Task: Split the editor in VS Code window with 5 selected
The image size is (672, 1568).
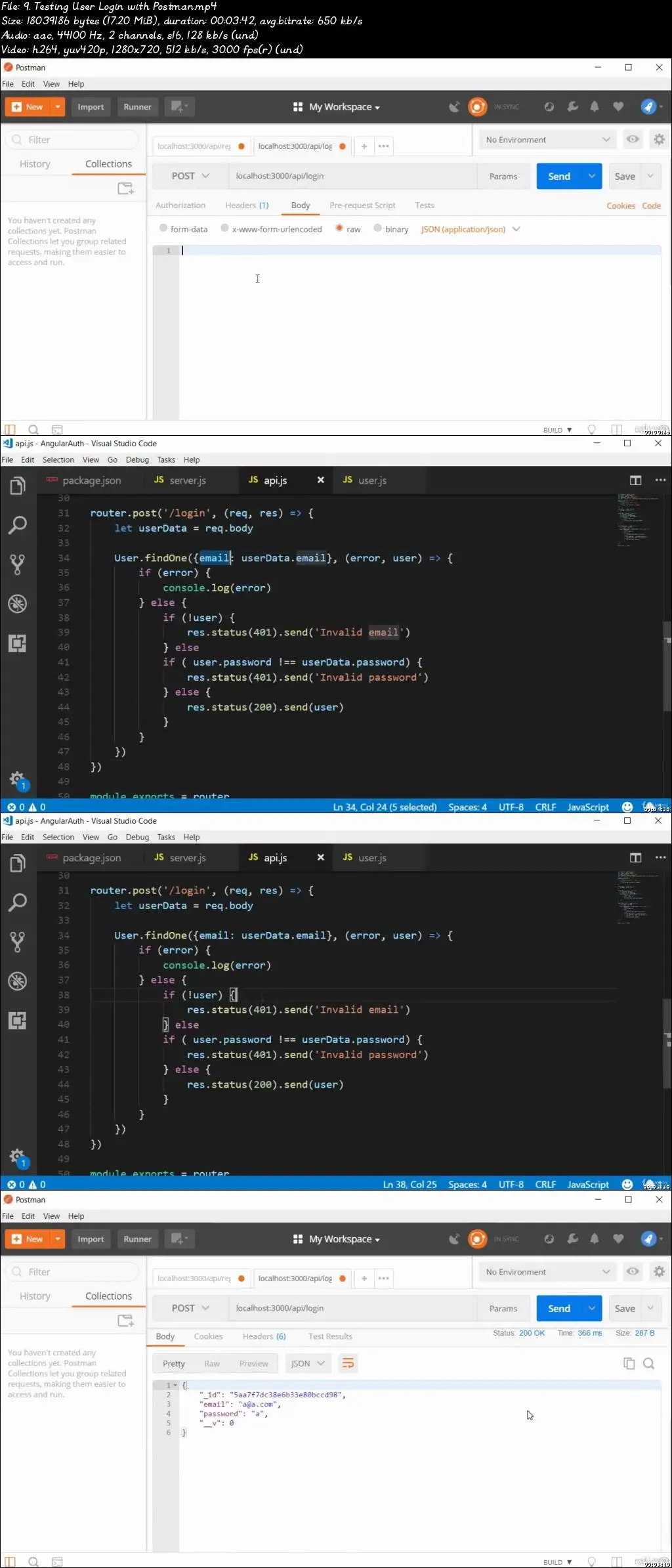Action: click(635, 480)
